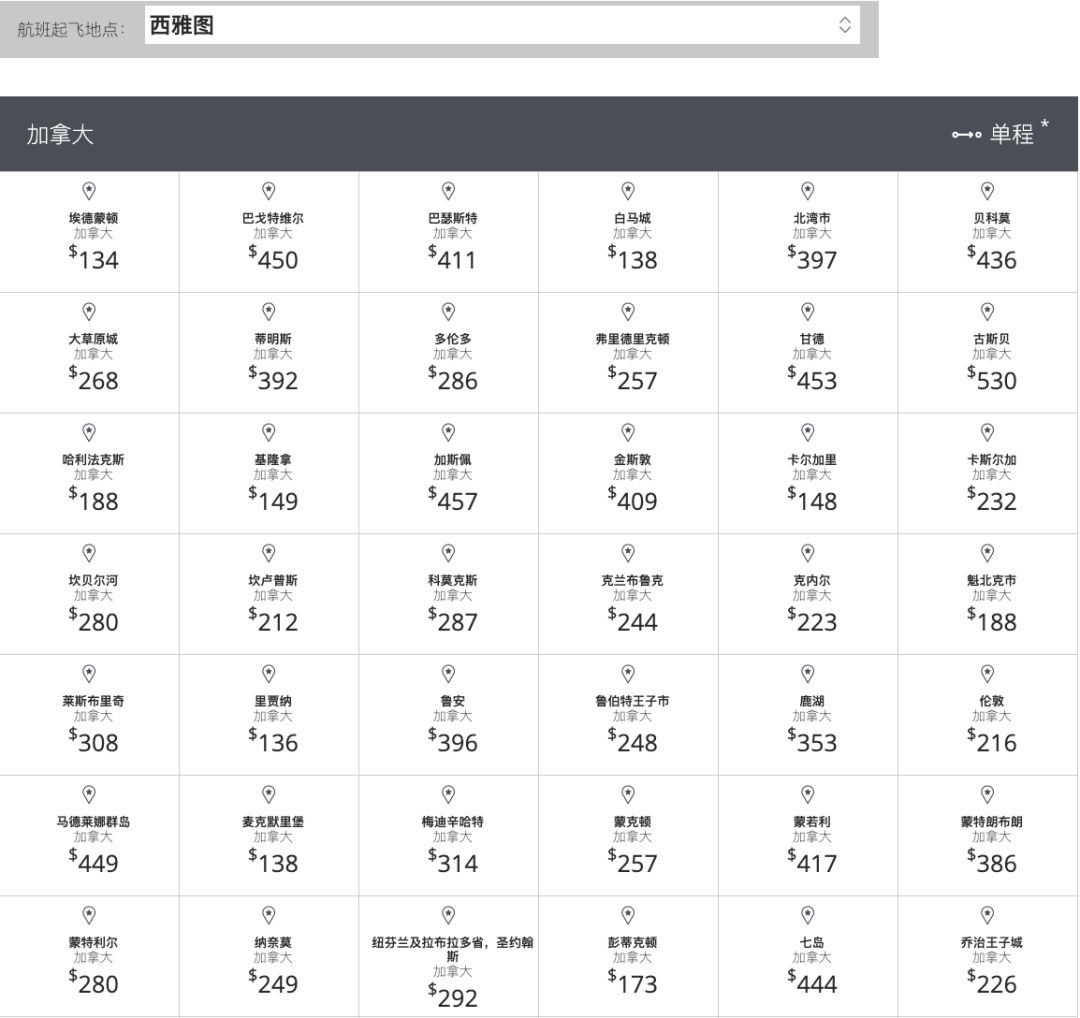
Task: Click the $417 fare under 蒙若利
Action: point(812,862)
